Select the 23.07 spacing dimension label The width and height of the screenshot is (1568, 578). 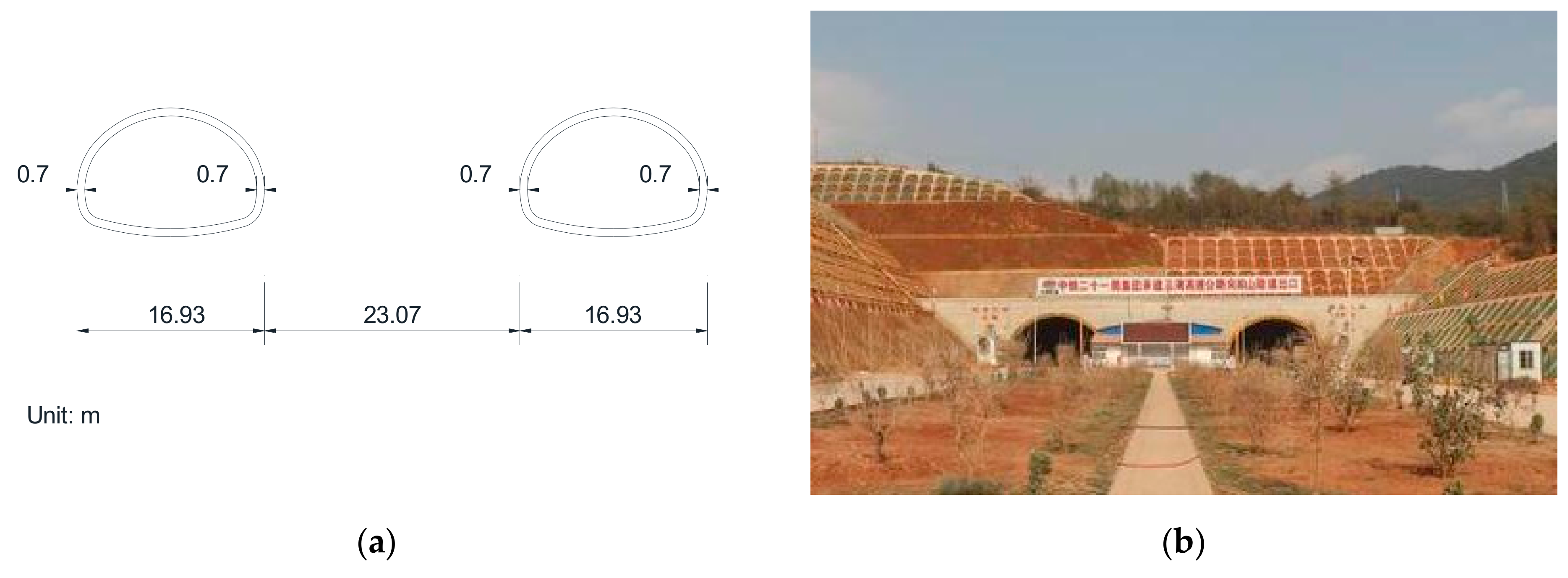pos(392,315)
